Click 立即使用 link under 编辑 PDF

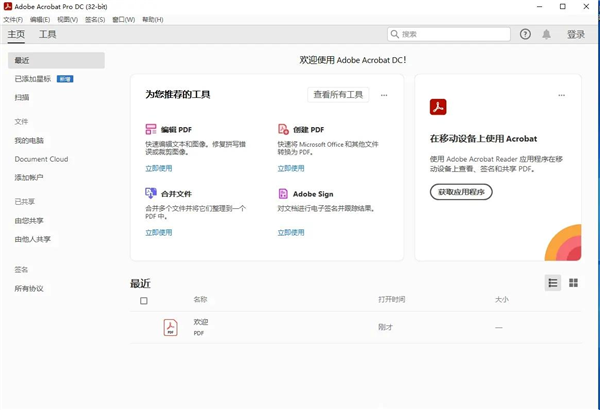pos(159,168)
